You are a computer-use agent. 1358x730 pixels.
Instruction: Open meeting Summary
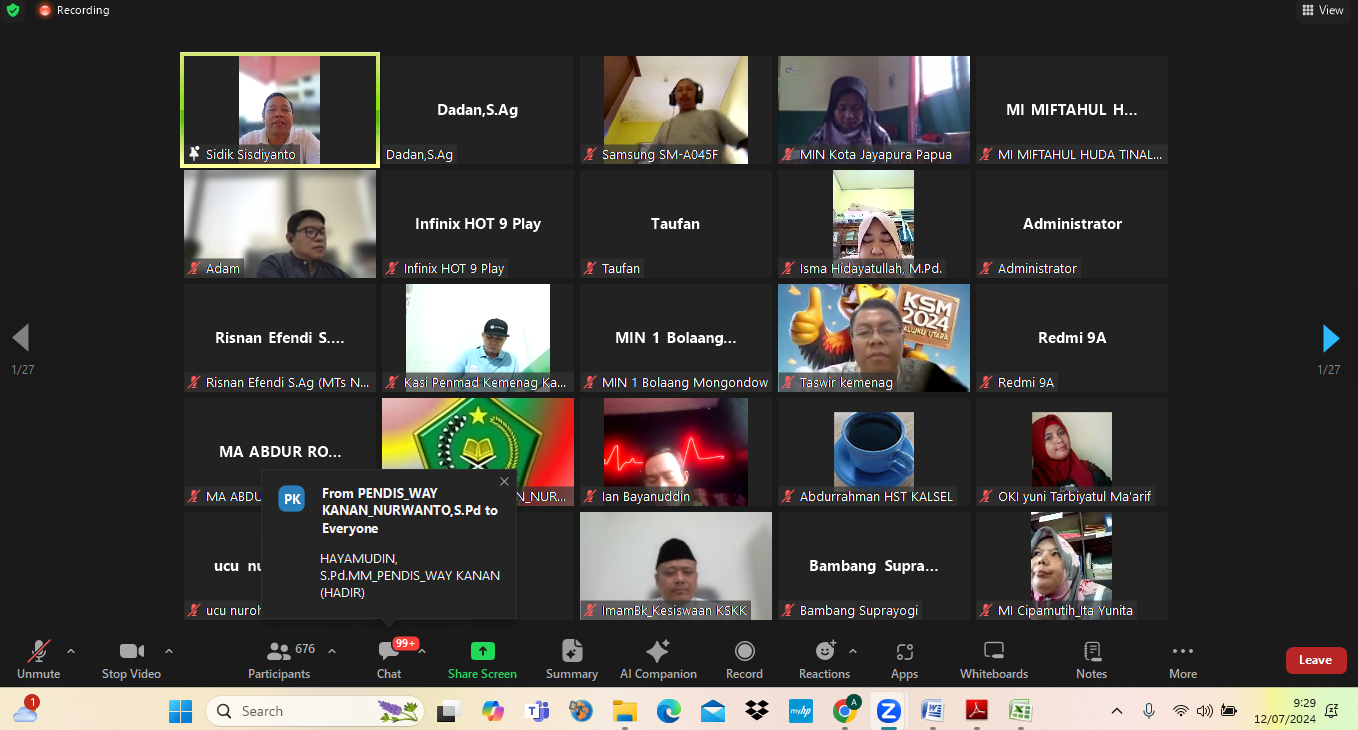[571, 652]
